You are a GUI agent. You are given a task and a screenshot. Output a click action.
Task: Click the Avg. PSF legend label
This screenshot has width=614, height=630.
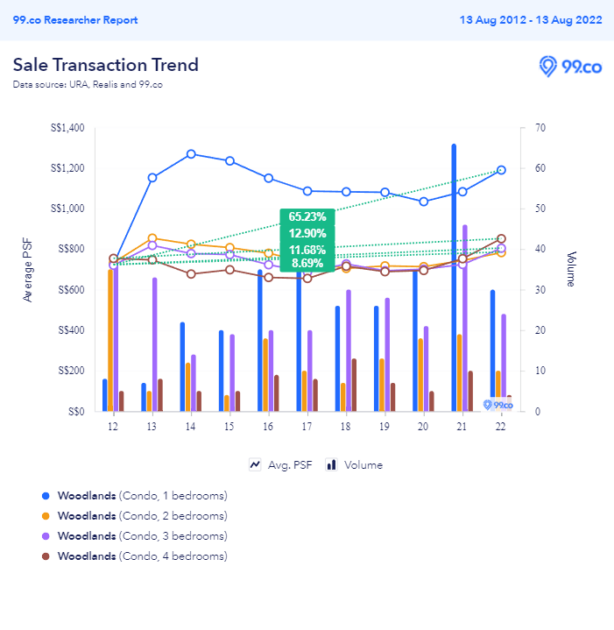click(x=290, y=465)
